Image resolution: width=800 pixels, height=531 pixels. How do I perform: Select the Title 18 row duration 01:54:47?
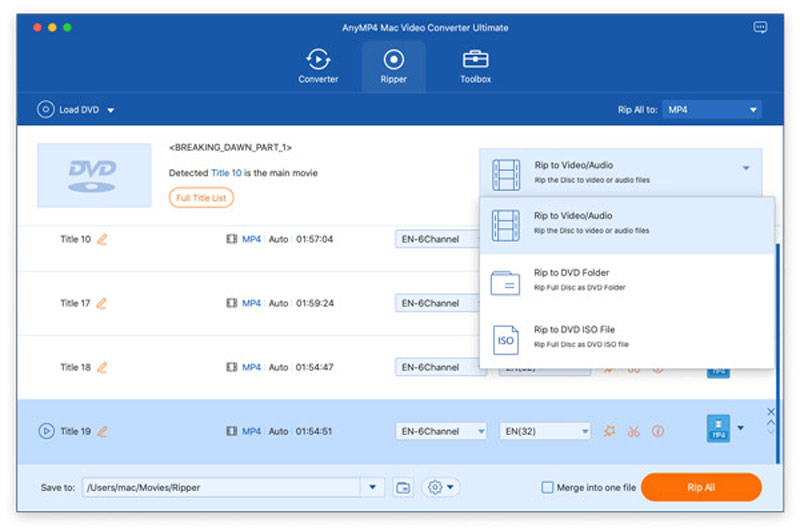point(314,367)
